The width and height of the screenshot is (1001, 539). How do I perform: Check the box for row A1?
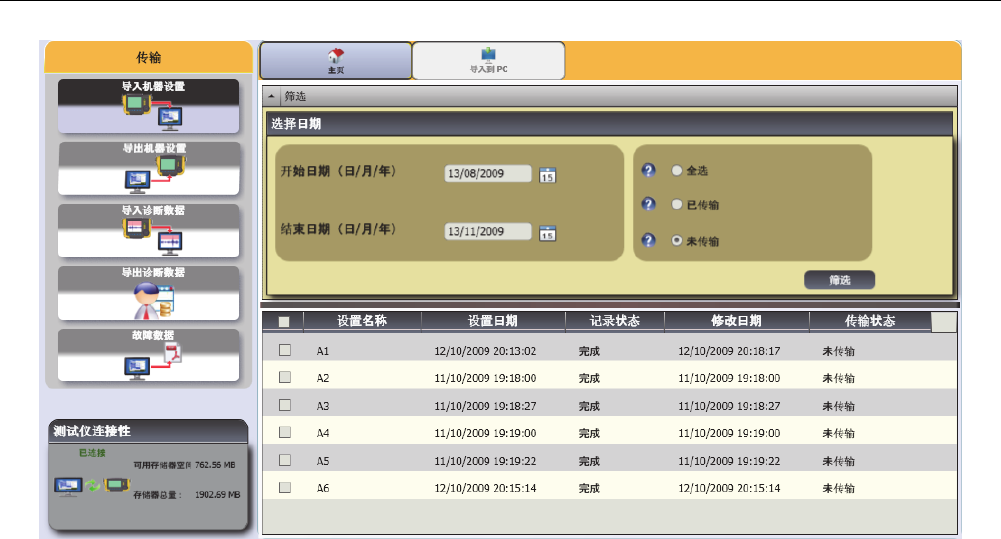pos(285,350)
